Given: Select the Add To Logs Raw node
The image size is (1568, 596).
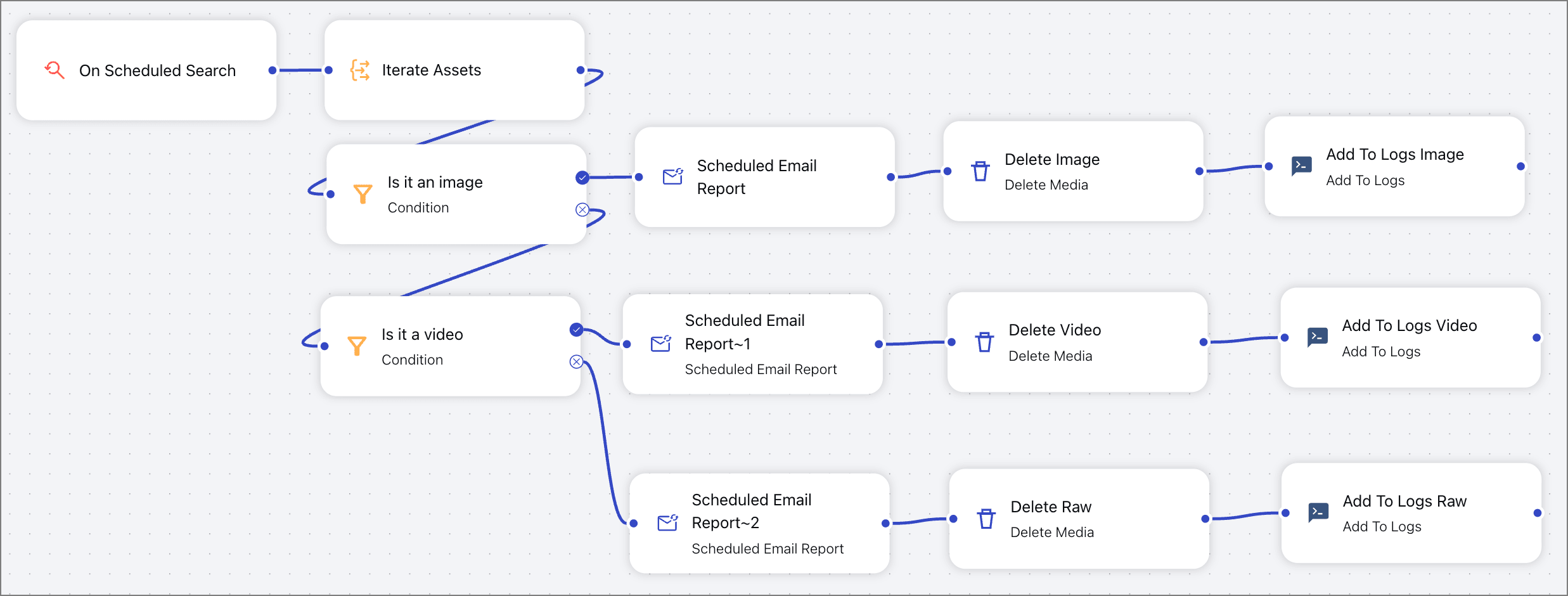Looking at the screenshot, I should tap(1411, 513).
